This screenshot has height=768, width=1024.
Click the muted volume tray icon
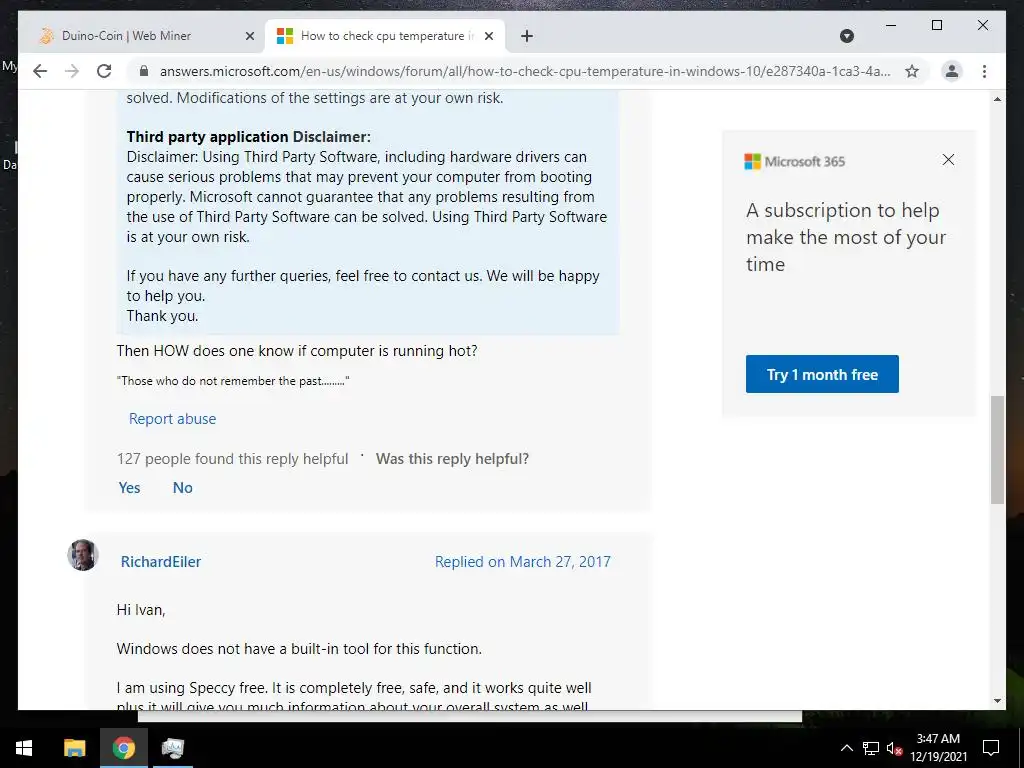click(894, 748)
